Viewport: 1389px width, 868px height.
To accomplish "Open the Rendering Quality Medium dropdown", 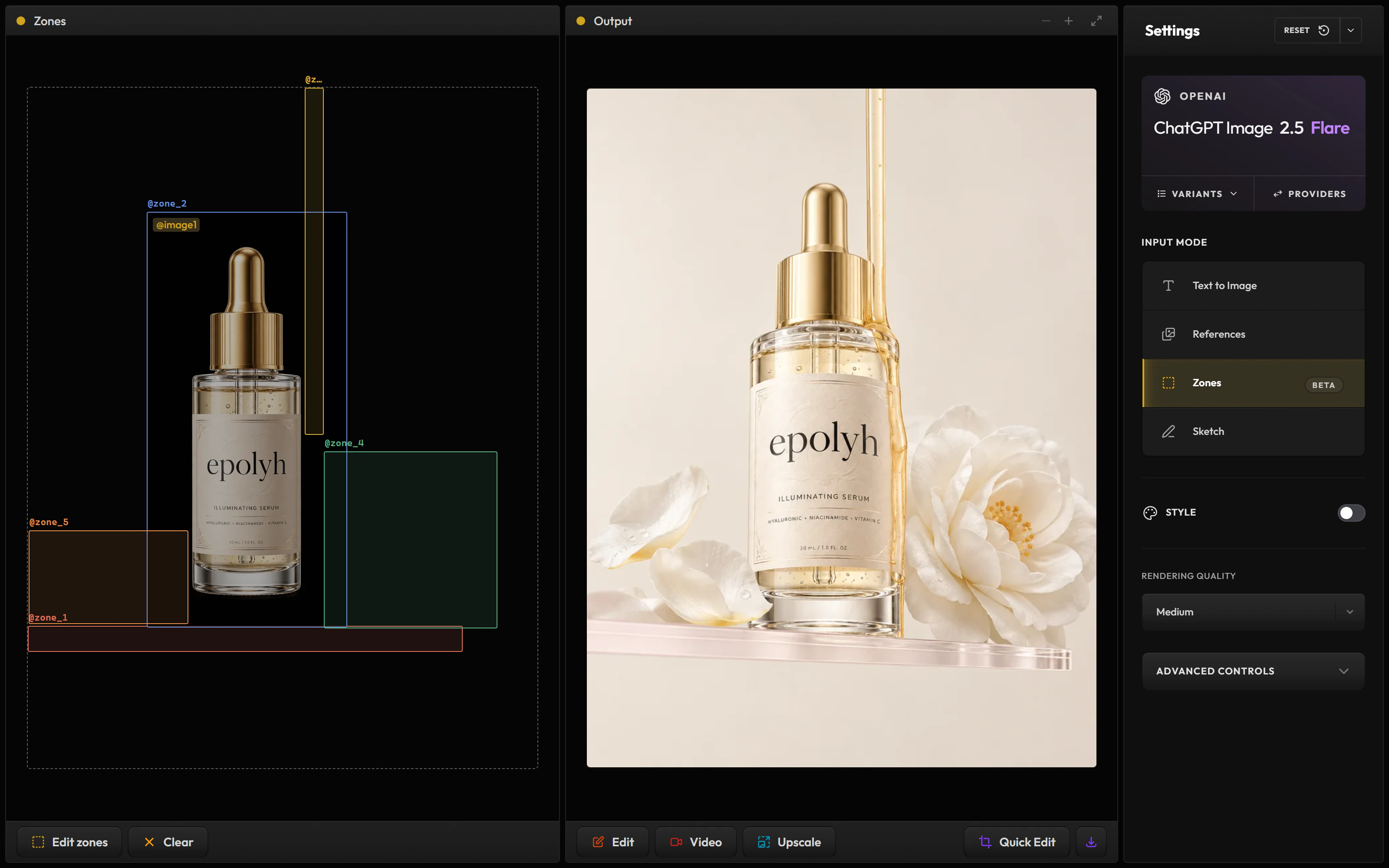I will (x=1253, y=612).
